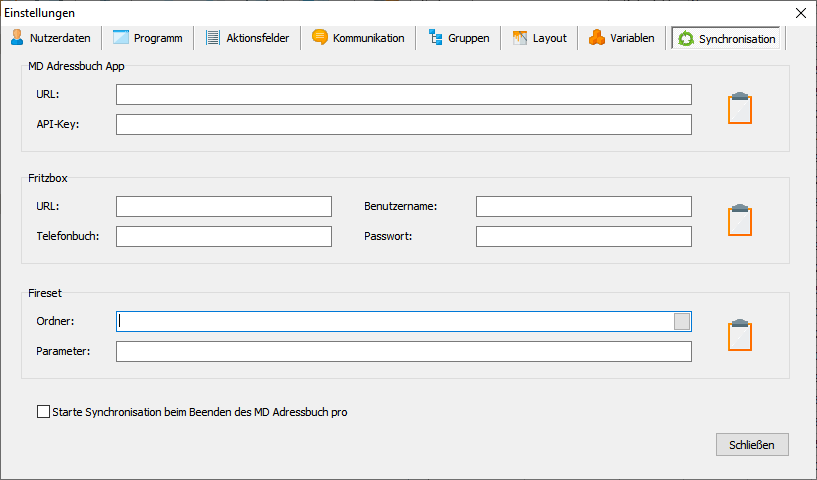Click the clipboard icon in Fritzbox section
This screenshot has height=480, width=817.
pos(739,220)
